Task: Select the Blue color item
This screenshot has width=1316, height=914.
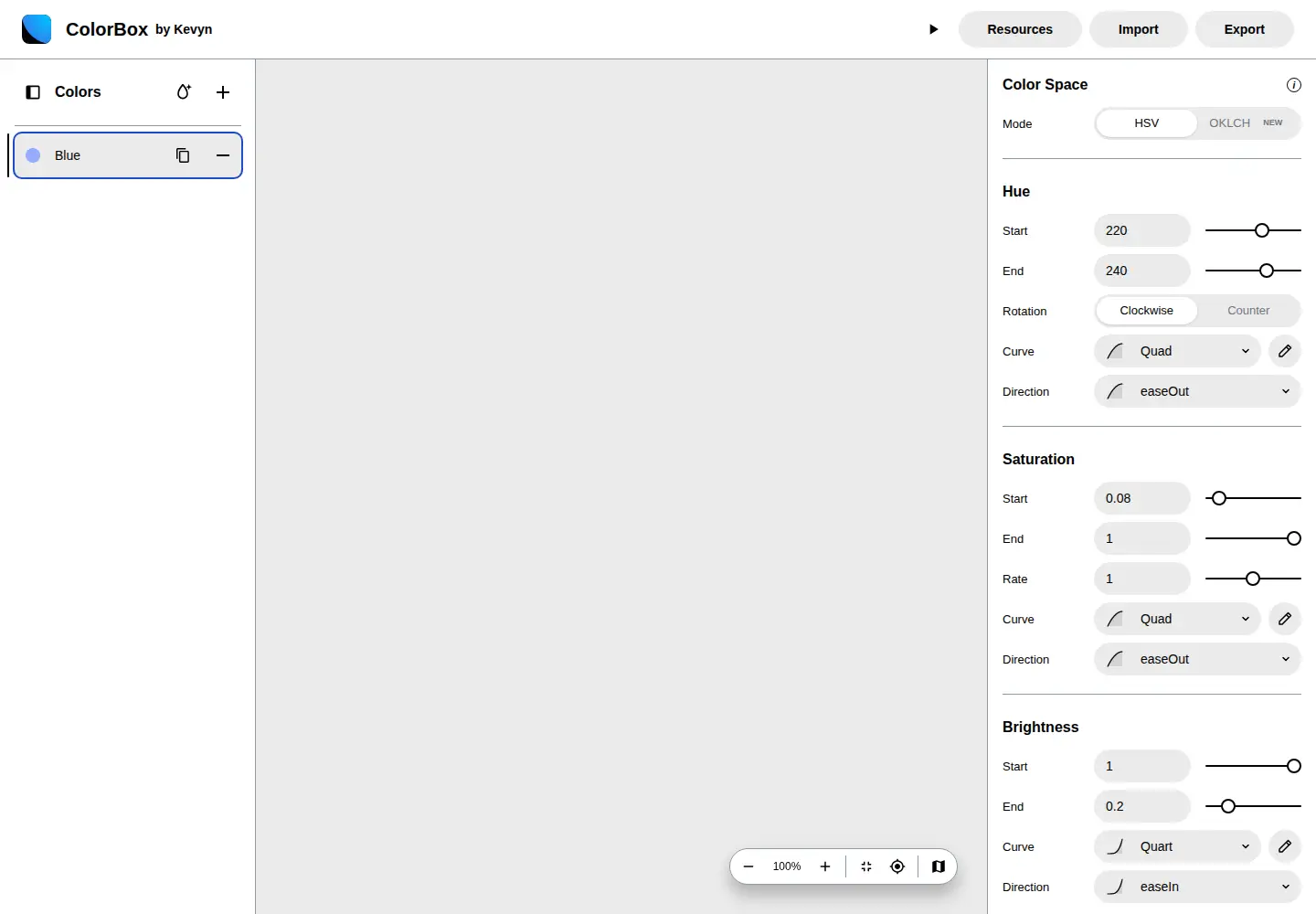Action: click(128, 155)
